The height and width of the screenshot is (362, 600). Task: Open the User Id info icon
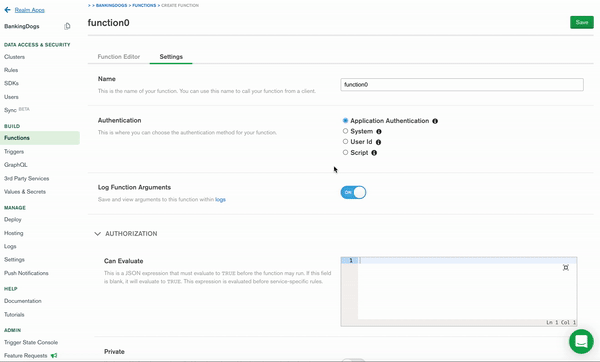coord(378,142)
